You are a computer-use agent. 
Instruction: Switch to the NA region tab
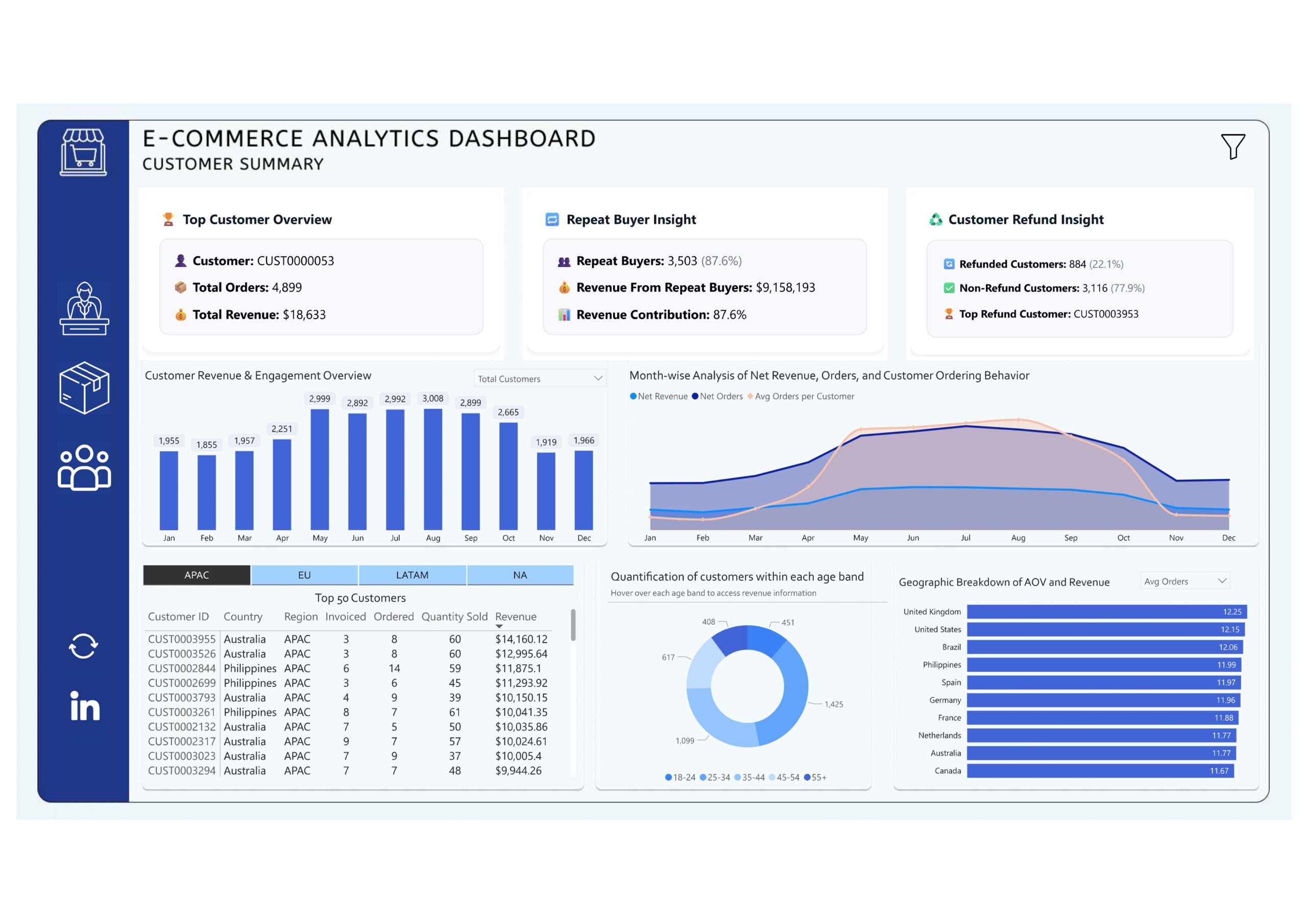click(520, 575)
